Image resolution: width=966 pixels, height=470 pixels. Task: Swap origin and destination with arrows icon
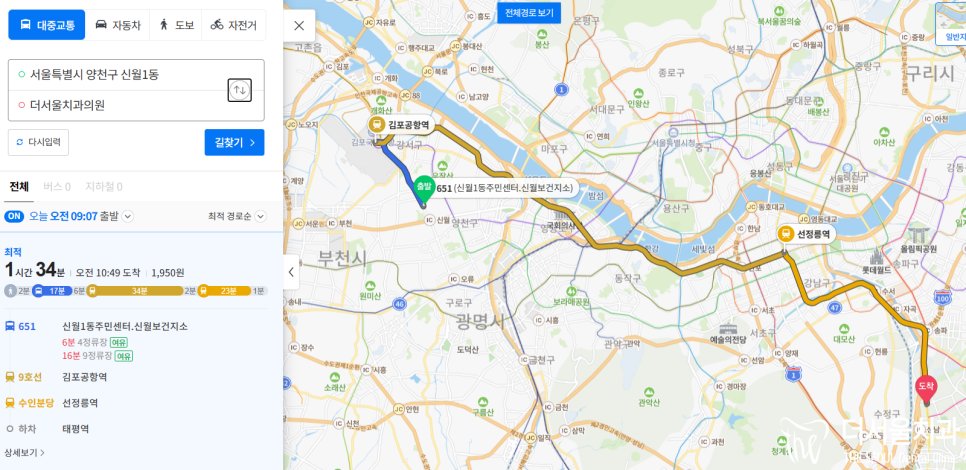240,90
